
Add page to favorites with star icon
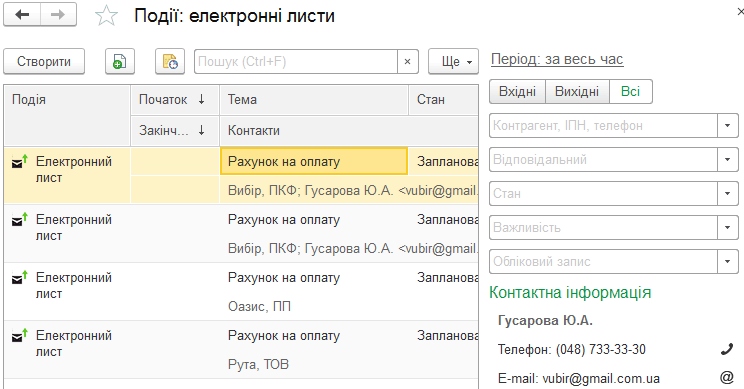click(106, 16)
